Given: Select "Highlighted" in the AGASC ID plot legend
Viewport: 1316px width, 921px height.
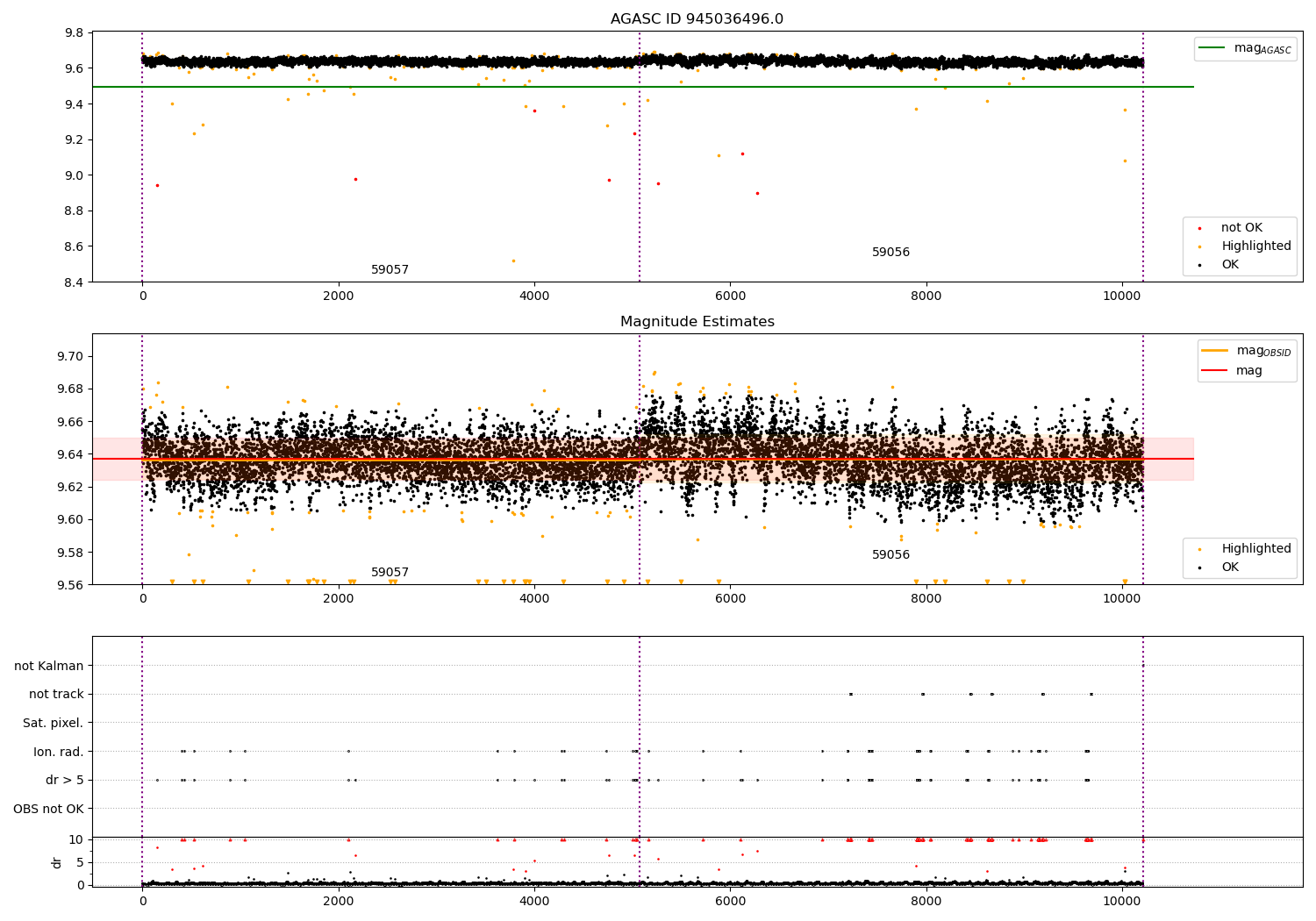Looking at the screenshot, I should coord(1255,246).
